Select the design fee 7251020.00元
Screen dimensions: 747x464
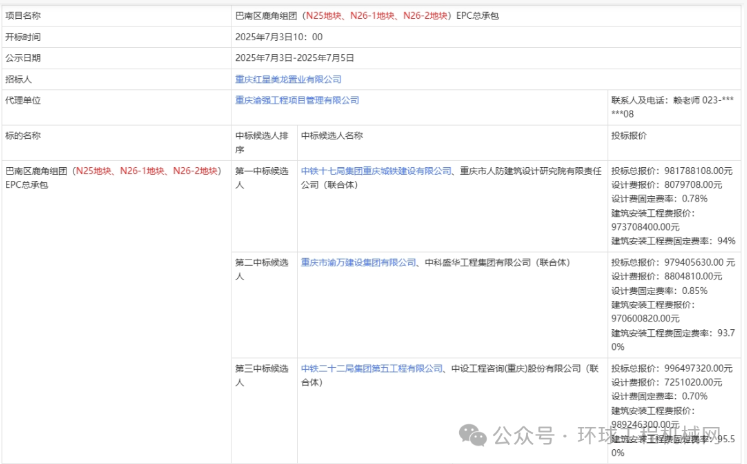[x=693, y=382]
